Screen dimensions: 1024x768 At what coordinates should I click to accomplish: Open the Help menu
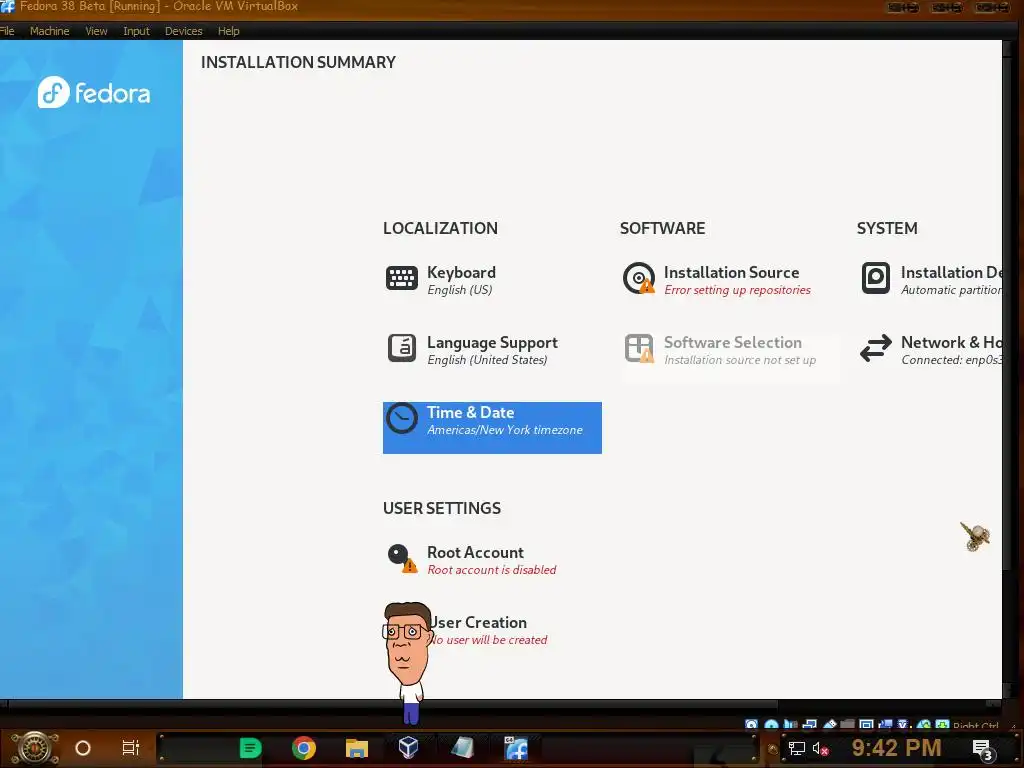click(229, 31)
